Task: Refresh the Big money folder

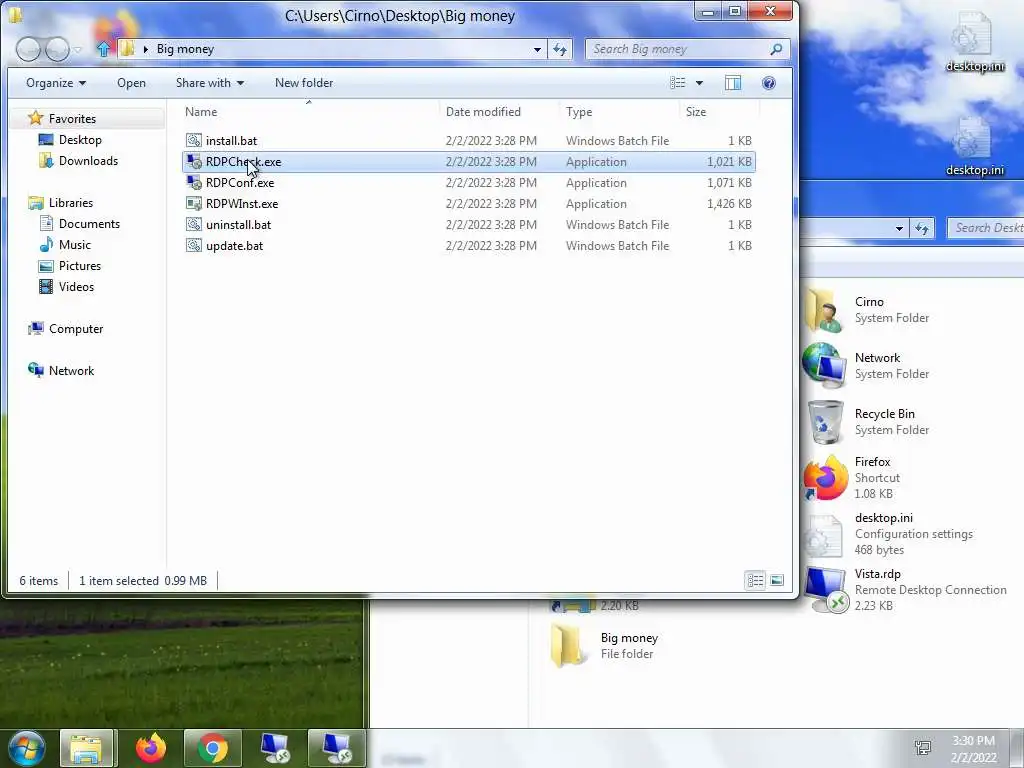Action: [x=560, y=49]
